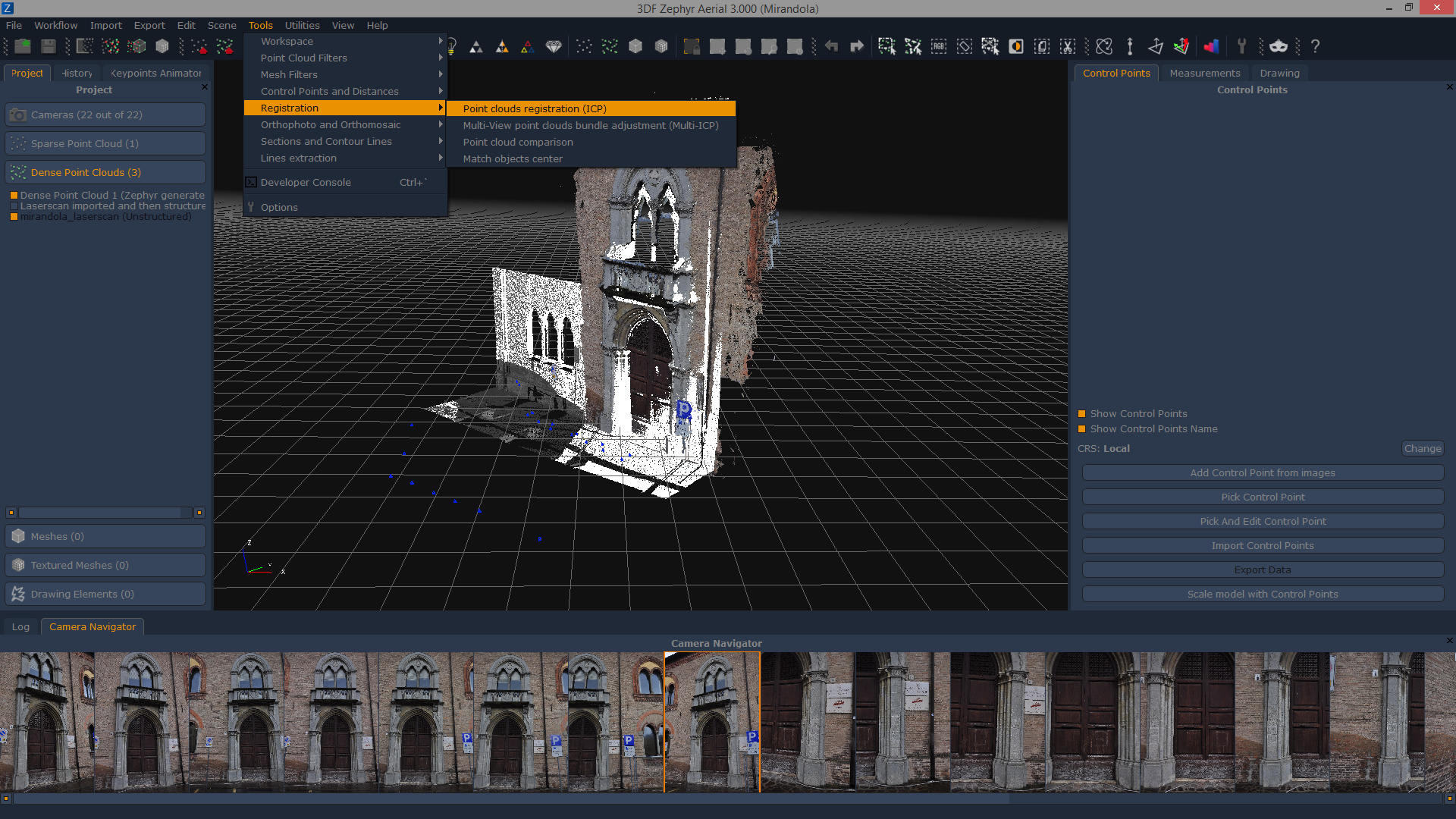Toggle Show Control Points Name checkbox
1456x819 pixels.
point(1081,428)
